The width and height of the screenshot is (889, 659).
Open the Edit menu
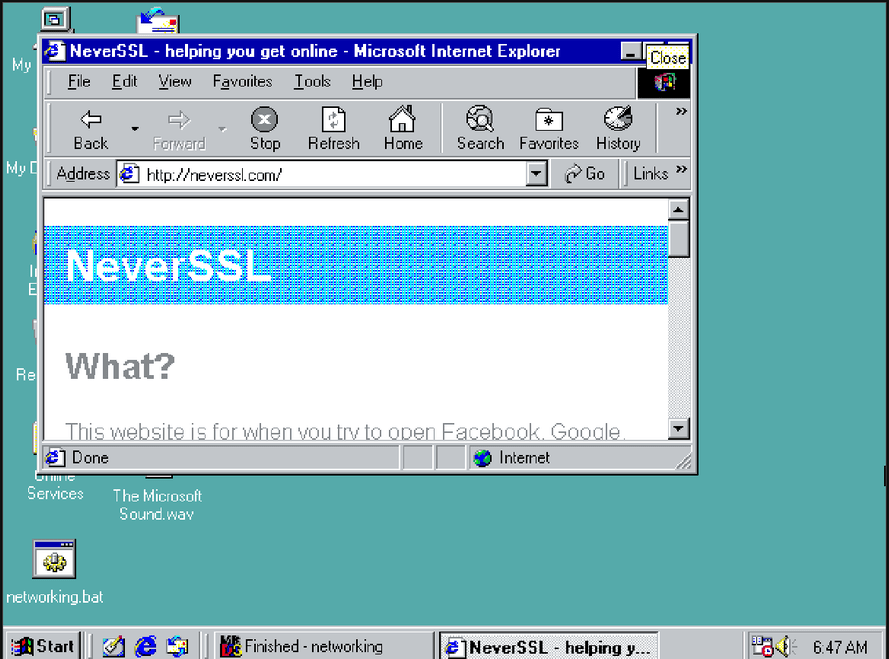click(x=124, y=82)
